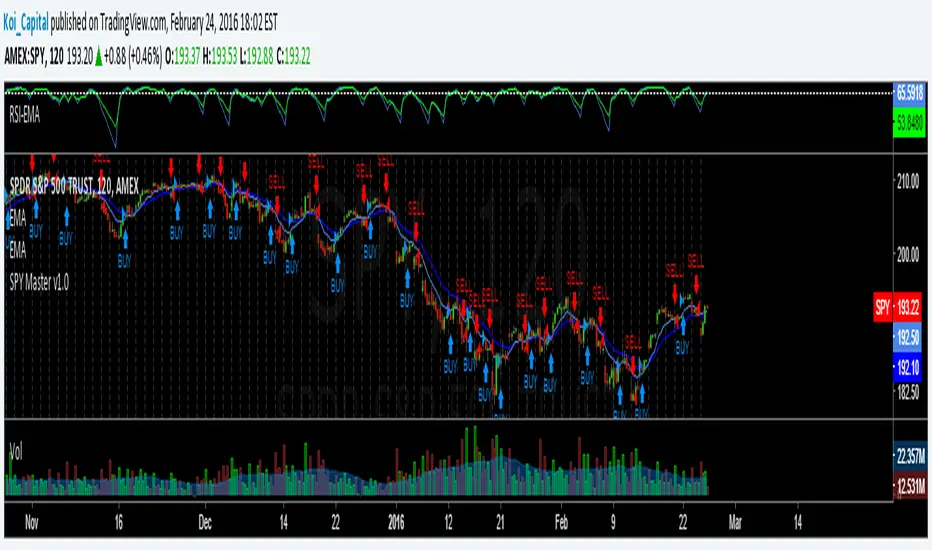932x550 pixels.
Task: Click the close value C:193.22
Action: pos(294,56)
